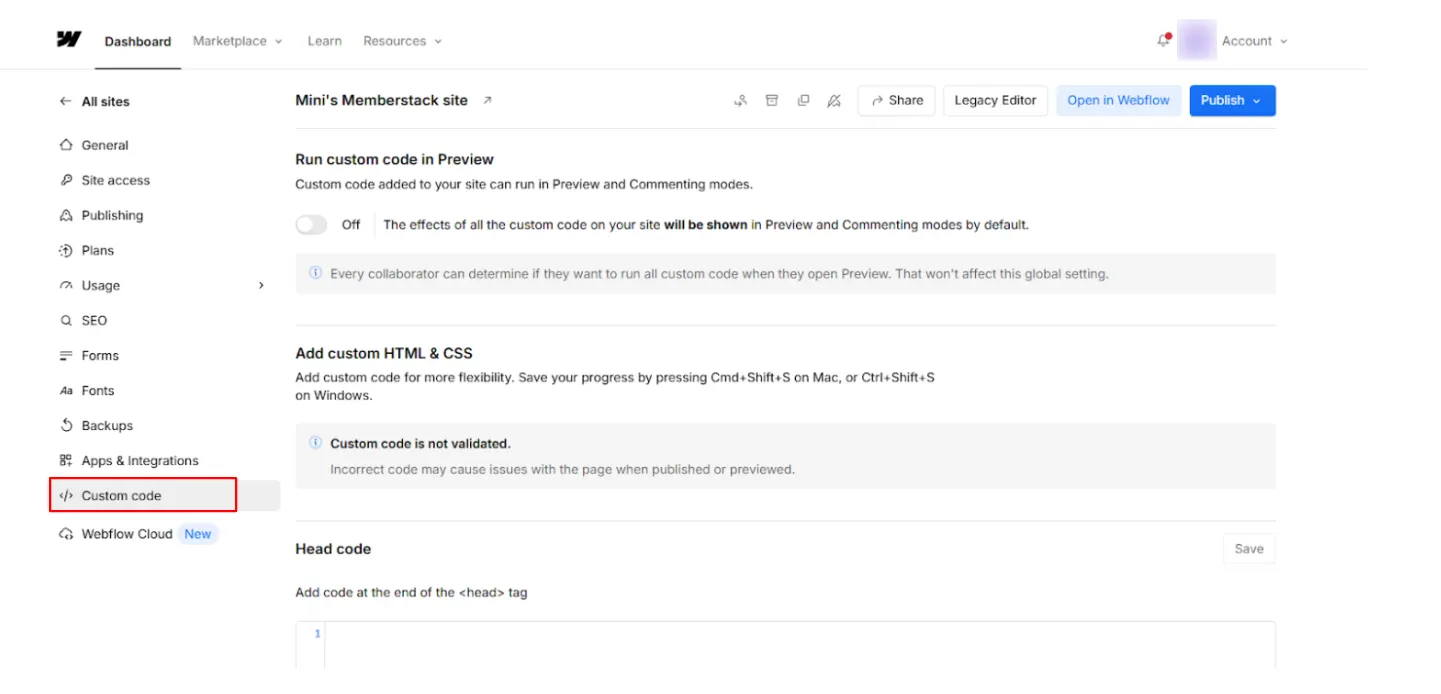Click the transfer site icon
1441x694 pixels.
coord(740,100)
